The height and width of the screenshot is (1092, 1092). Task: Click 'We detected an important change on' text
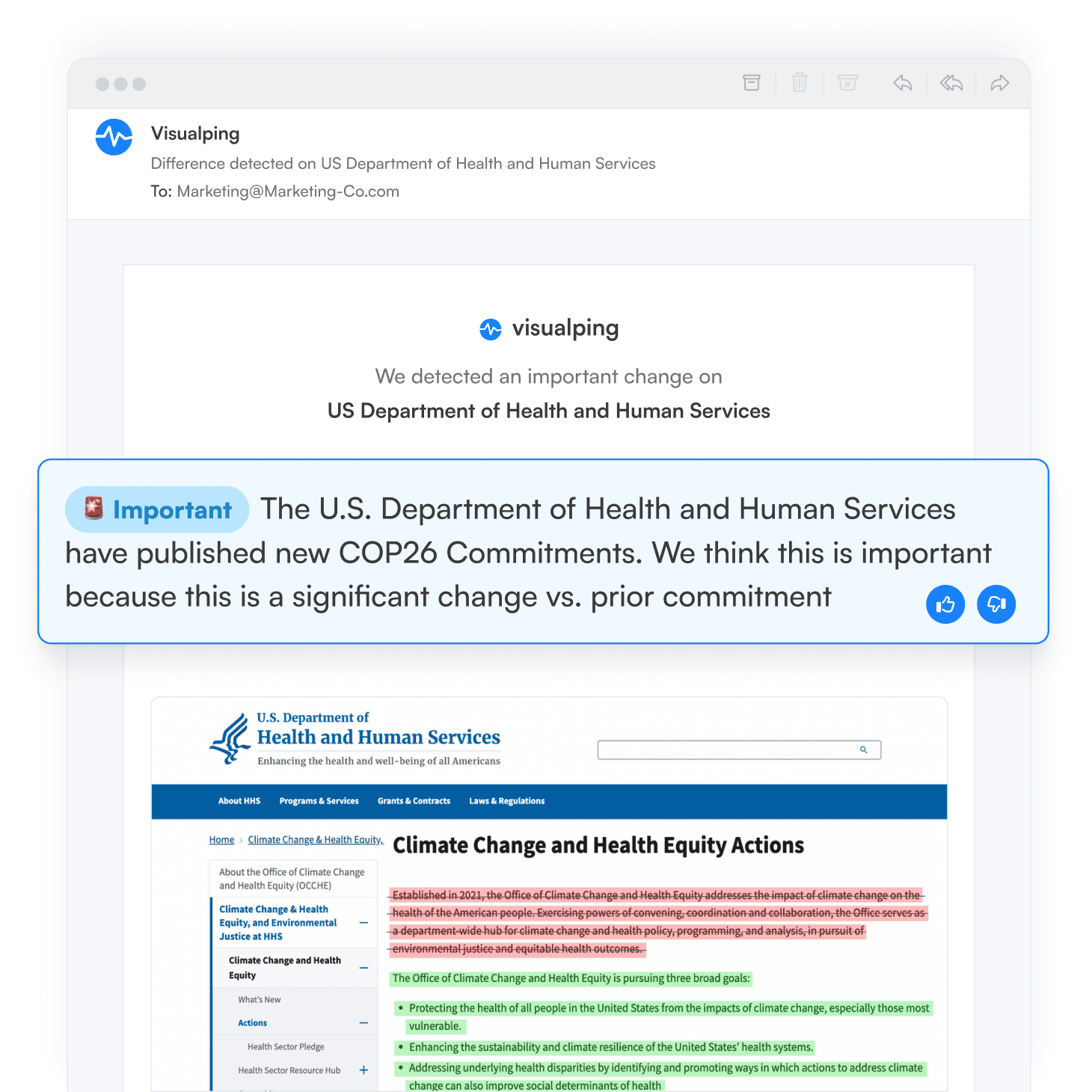point(549,377)
